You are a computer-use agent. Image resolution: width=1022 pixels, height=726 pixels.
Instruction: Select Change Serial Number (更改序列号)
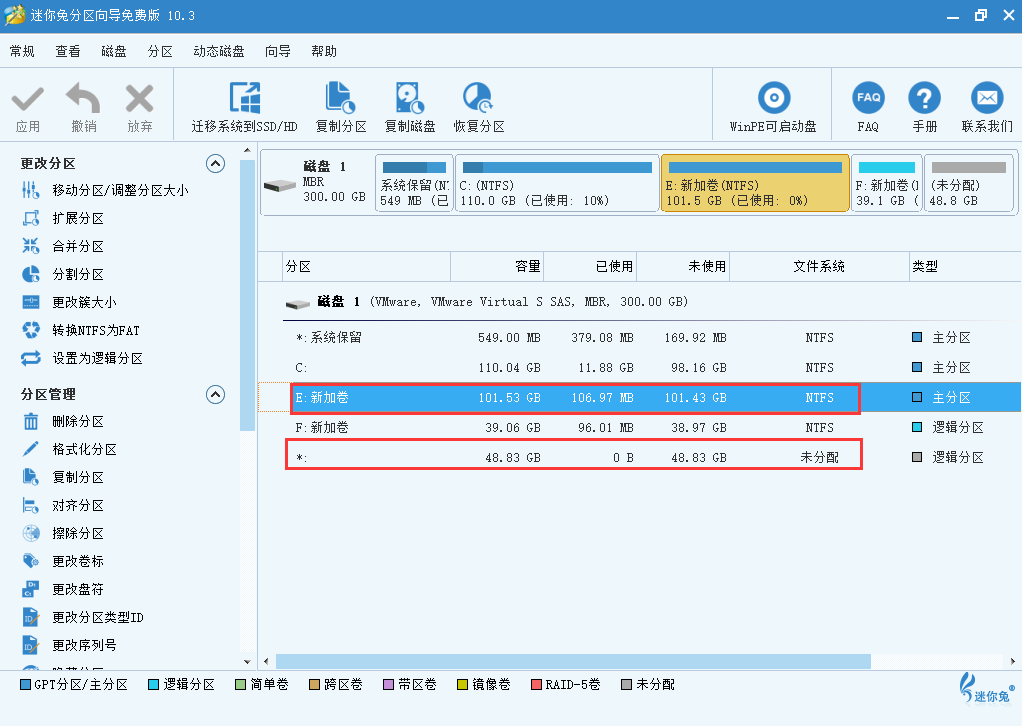pos(69,645)
